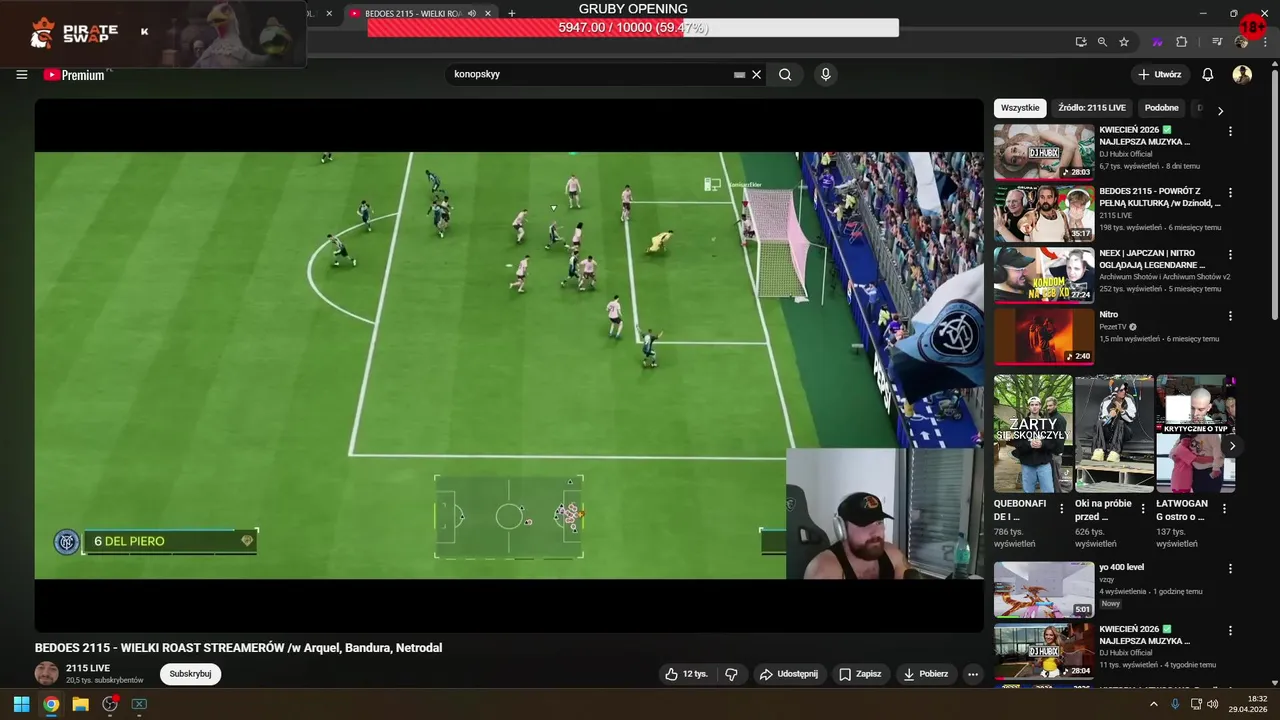Image resolution: width=1280 pixels, height=720 pixels.
Task: Dislike the video with thumbs-down
Action: pos(731,674)
